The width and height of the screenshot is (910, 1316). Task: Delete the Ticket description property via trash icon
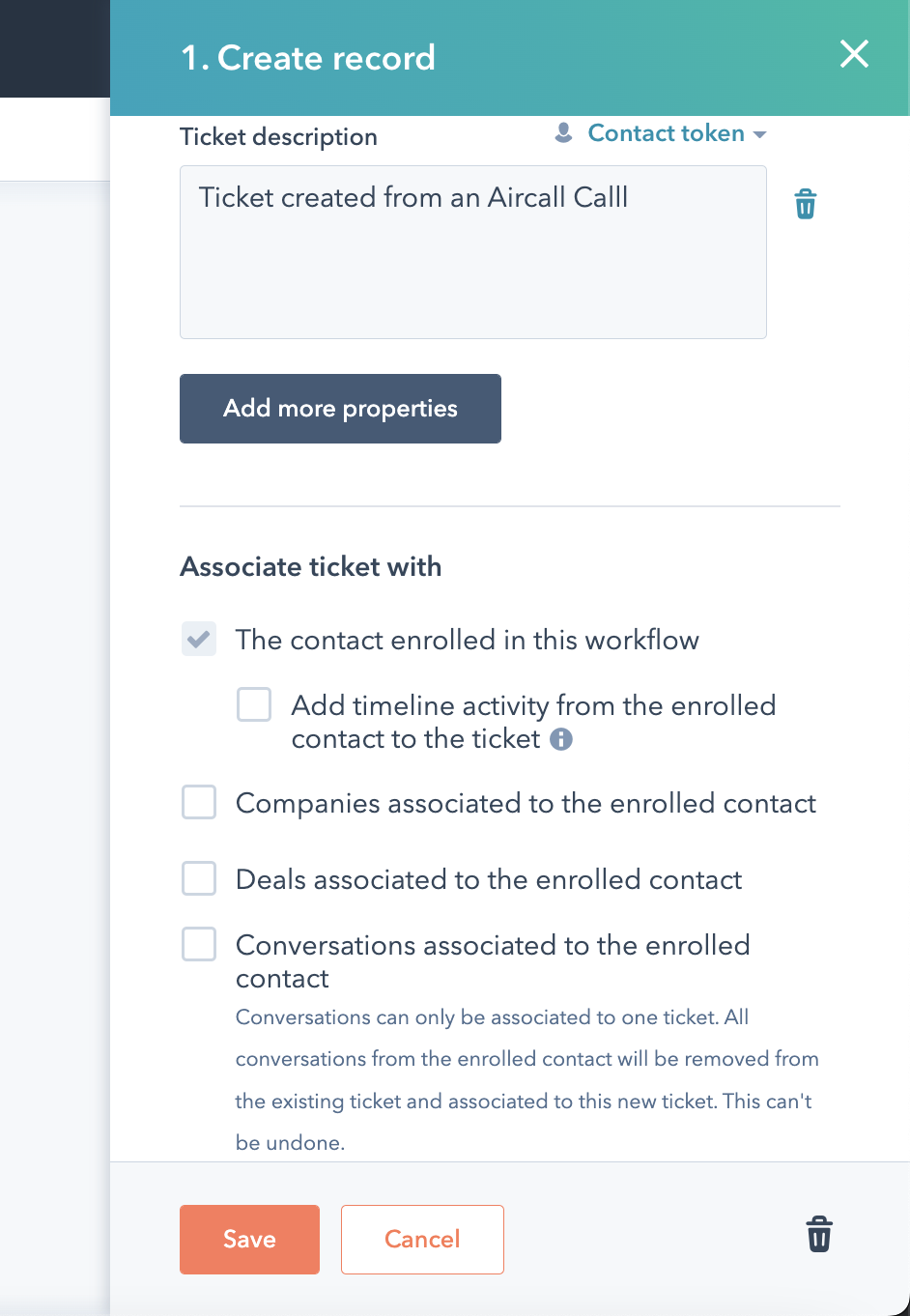(x=805, y=204)
